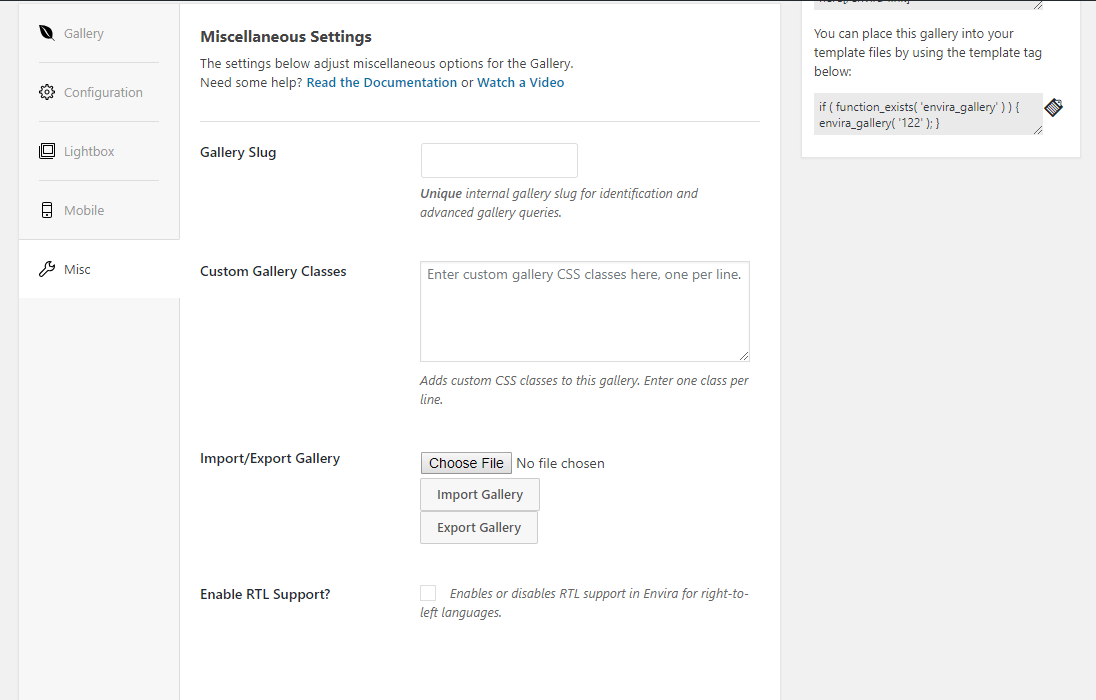Image resolution: width=1096 pixels, height=700 pixels.
Task: Copy the template tag via clipboard icon
Action: coord(1053,107)
